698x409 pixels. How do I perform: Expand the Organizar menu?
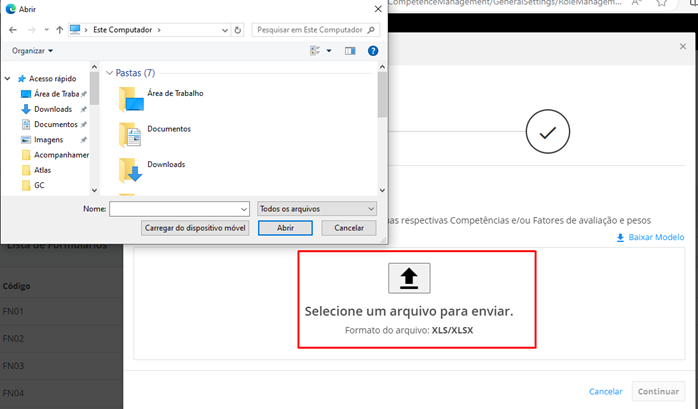pos(32,50)
